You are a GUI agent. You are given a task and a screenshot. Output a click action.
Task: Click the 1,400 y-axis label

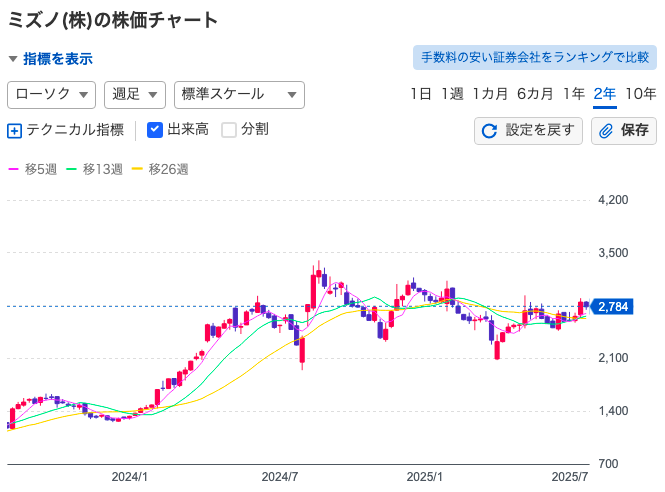tap(613, 411)
